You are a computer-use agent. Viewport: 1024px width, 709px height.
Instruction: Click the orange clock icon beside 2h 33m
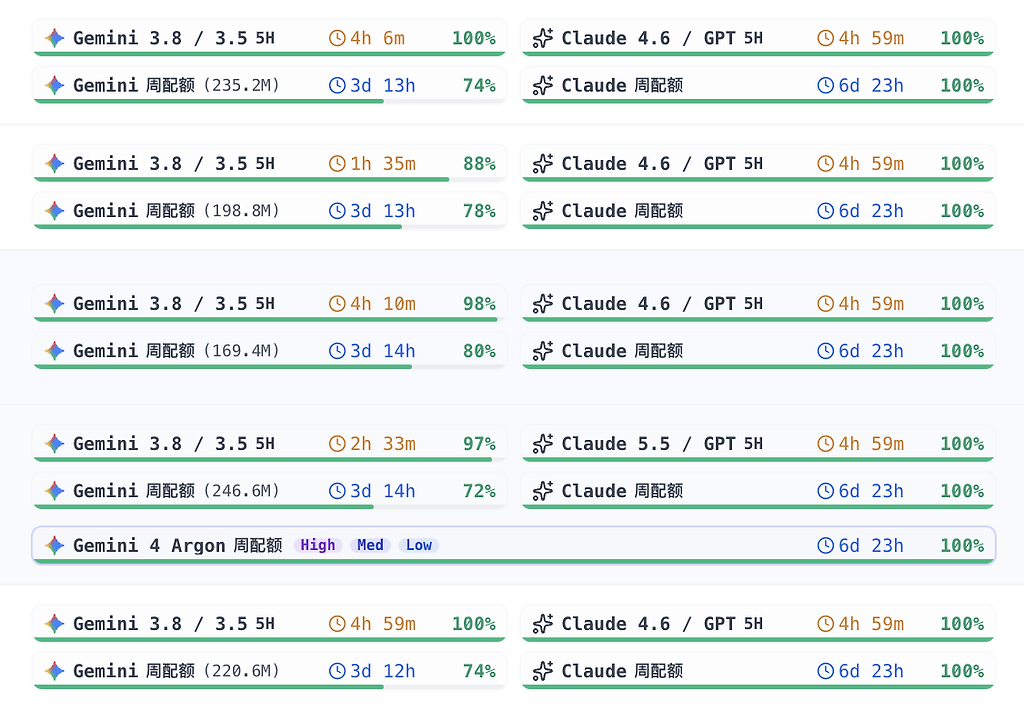coord(337,444)
